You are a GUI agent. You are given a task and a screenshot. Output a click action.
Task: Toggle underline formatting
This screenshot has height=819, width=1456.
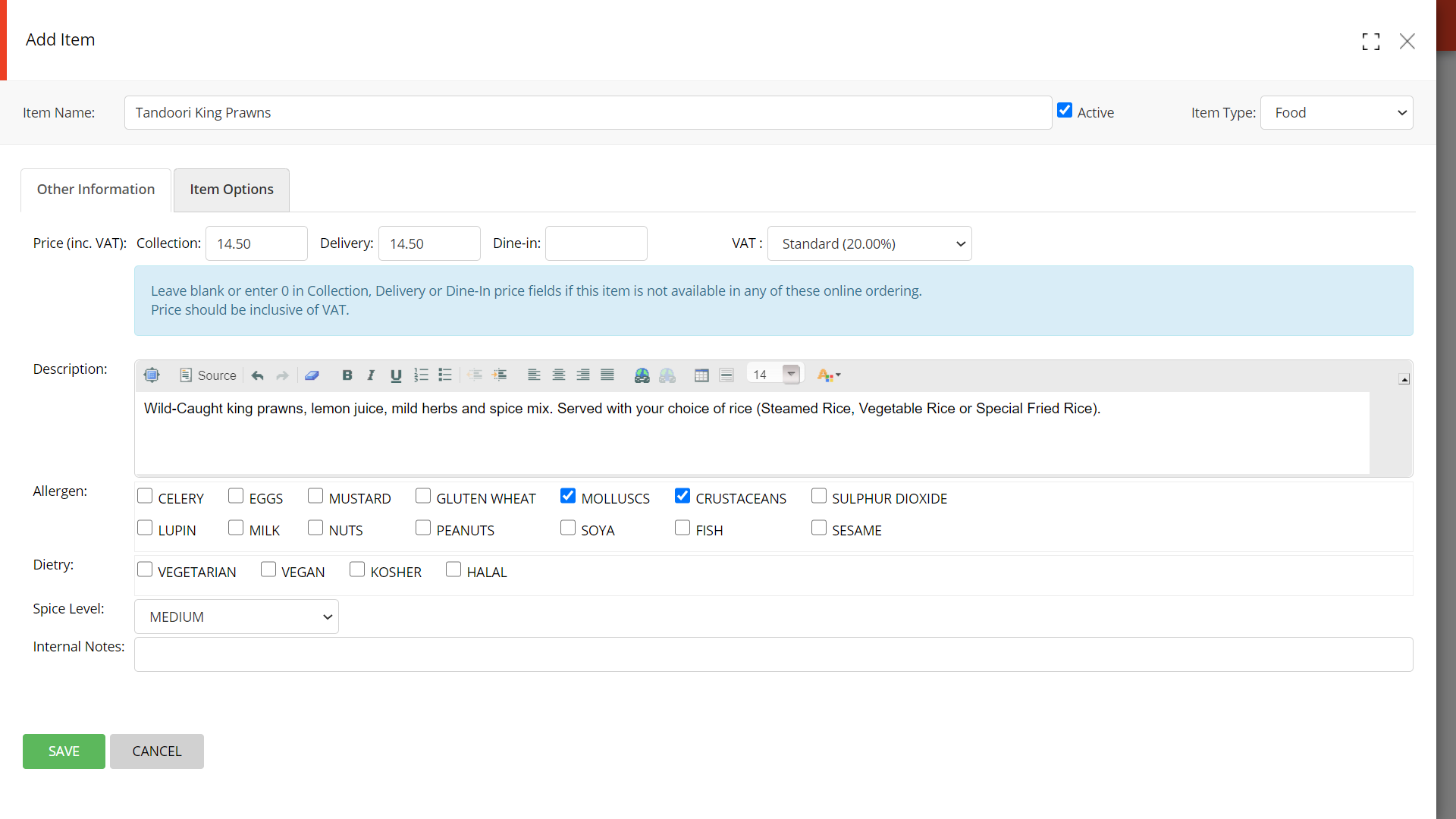[x=396, y=375]
